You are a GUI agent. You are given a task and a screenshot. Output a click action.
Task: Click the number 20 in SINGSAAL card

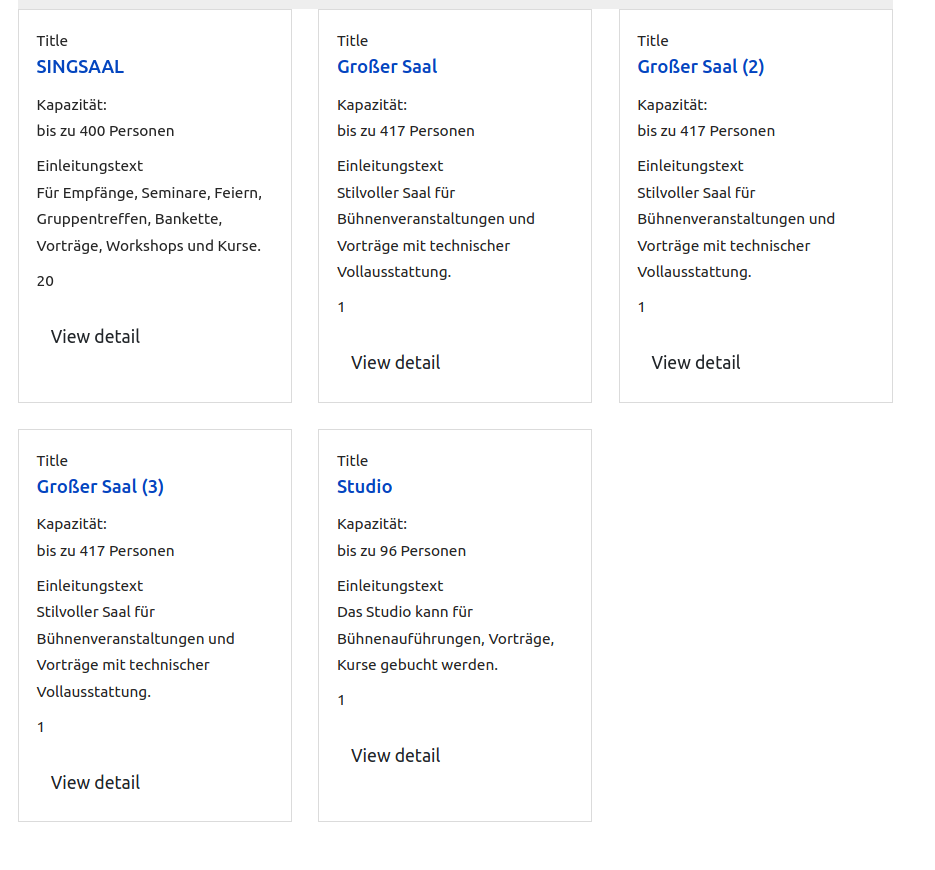click(x=45, y=281)
